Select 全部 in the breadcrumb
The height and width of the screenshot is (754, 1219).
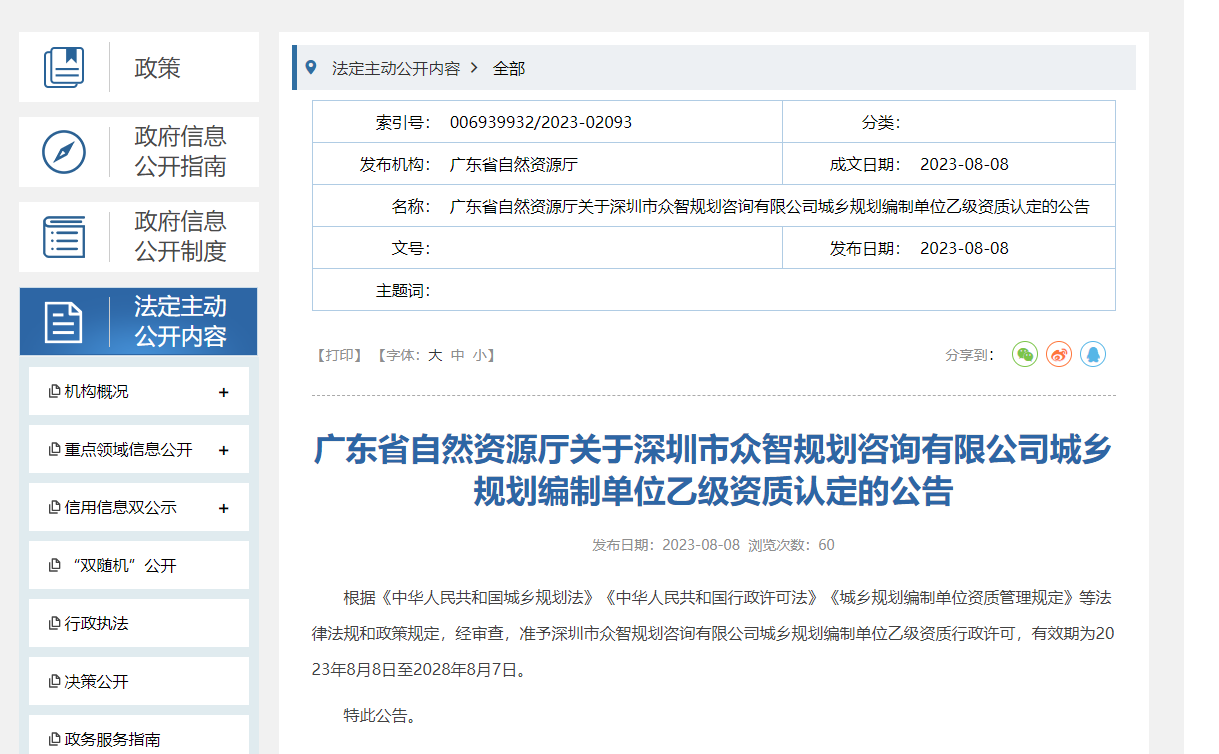507,67
